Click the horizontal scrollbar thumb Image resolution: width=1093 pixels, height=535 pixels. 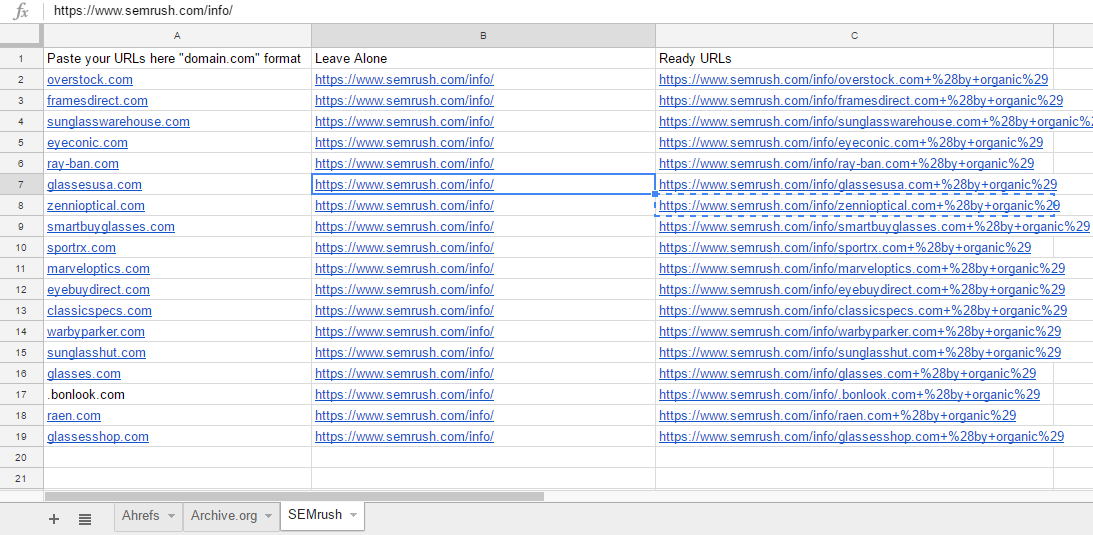[x=294, y=497]
